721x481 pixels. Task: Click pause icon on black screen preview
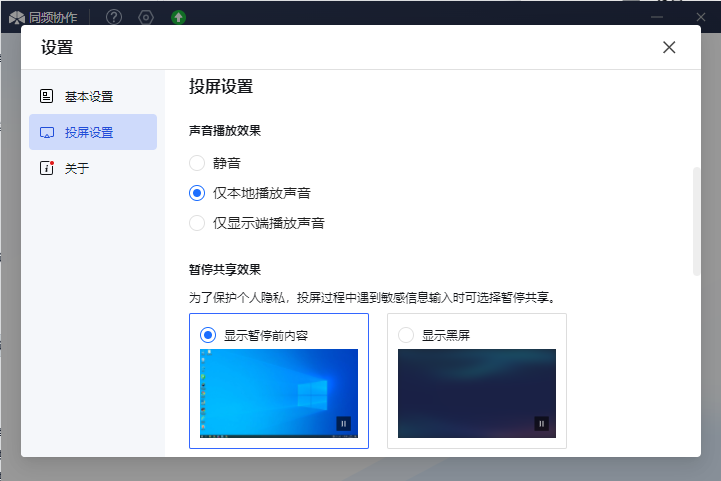[x=542, y=424]
